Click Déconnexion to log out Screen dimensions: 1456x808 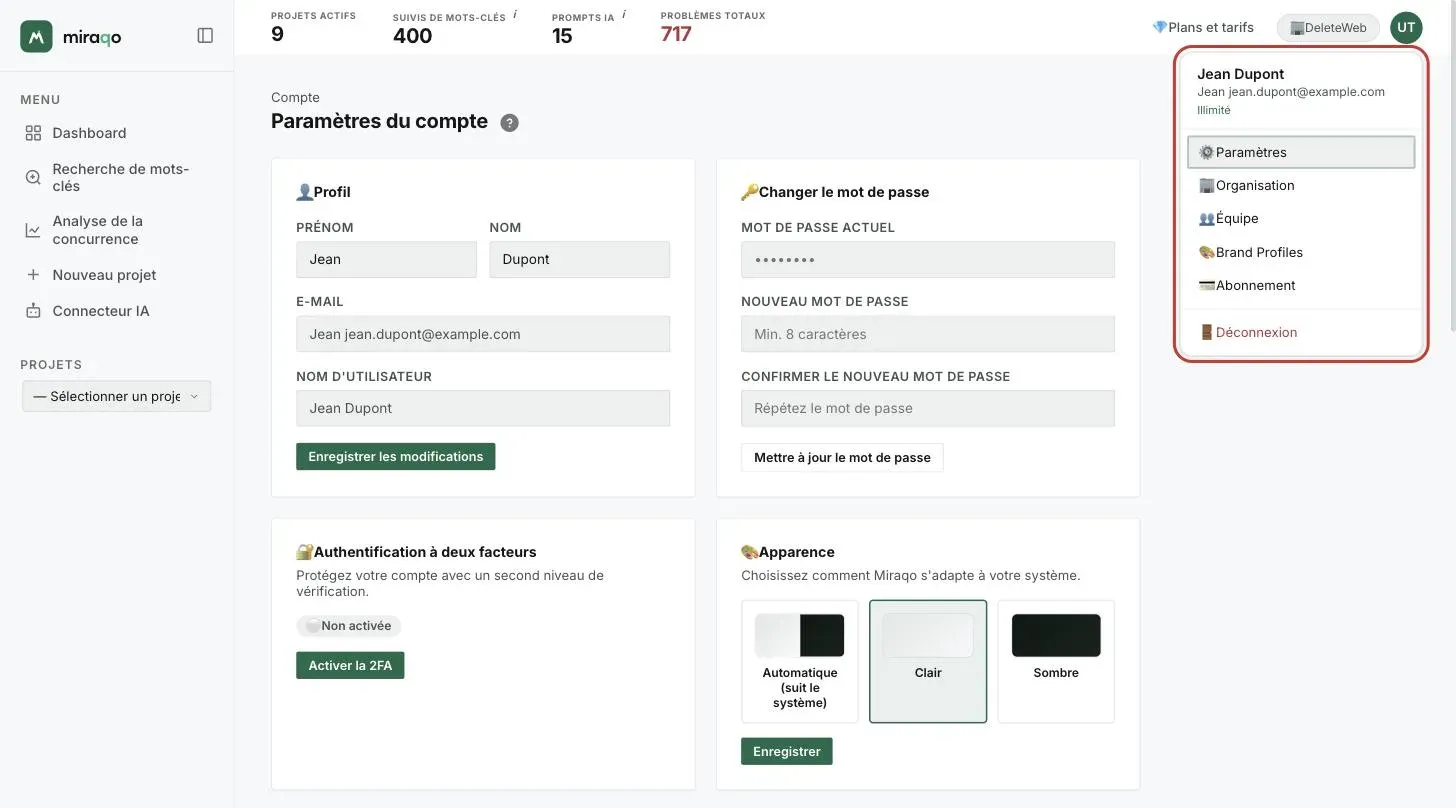tap(1301, 332)
